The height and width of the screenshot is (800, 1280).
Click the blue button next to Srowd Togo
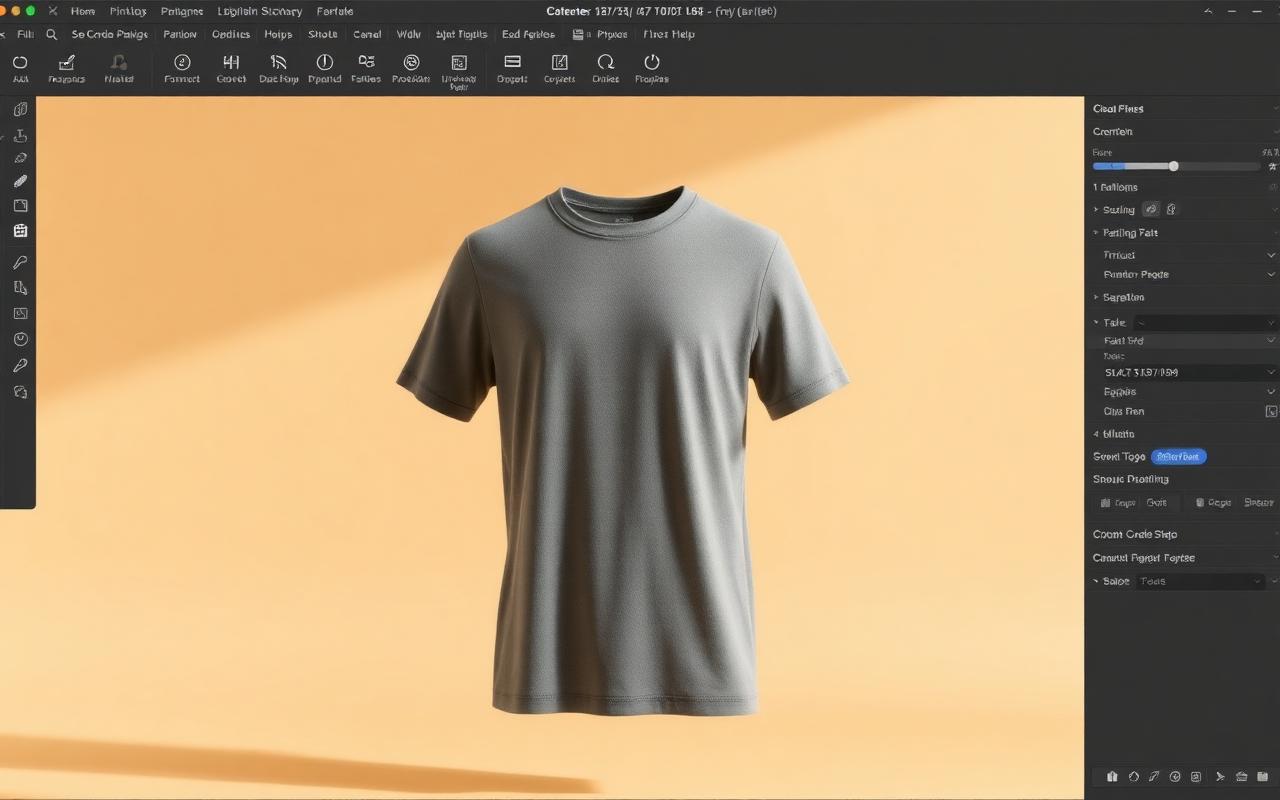(1178, 457)
